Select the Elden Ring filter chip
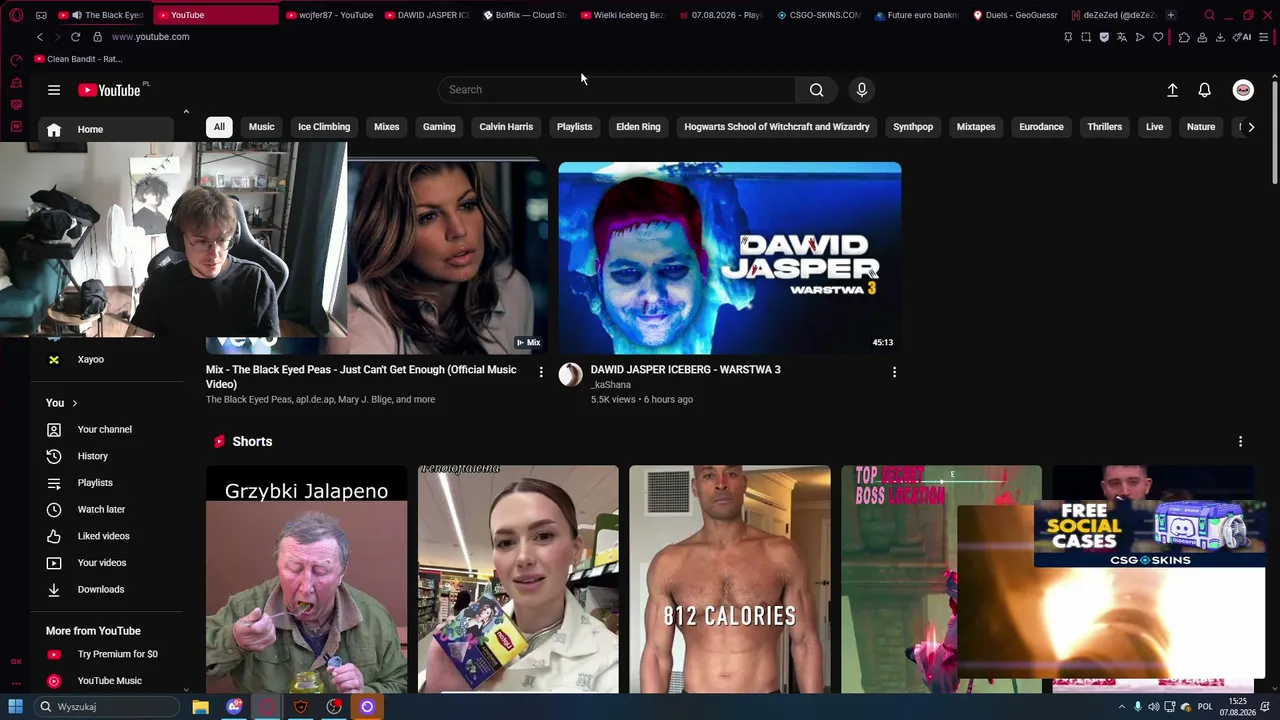The height and width of the screenshot is (720, 1280). (x=638, y=127)
